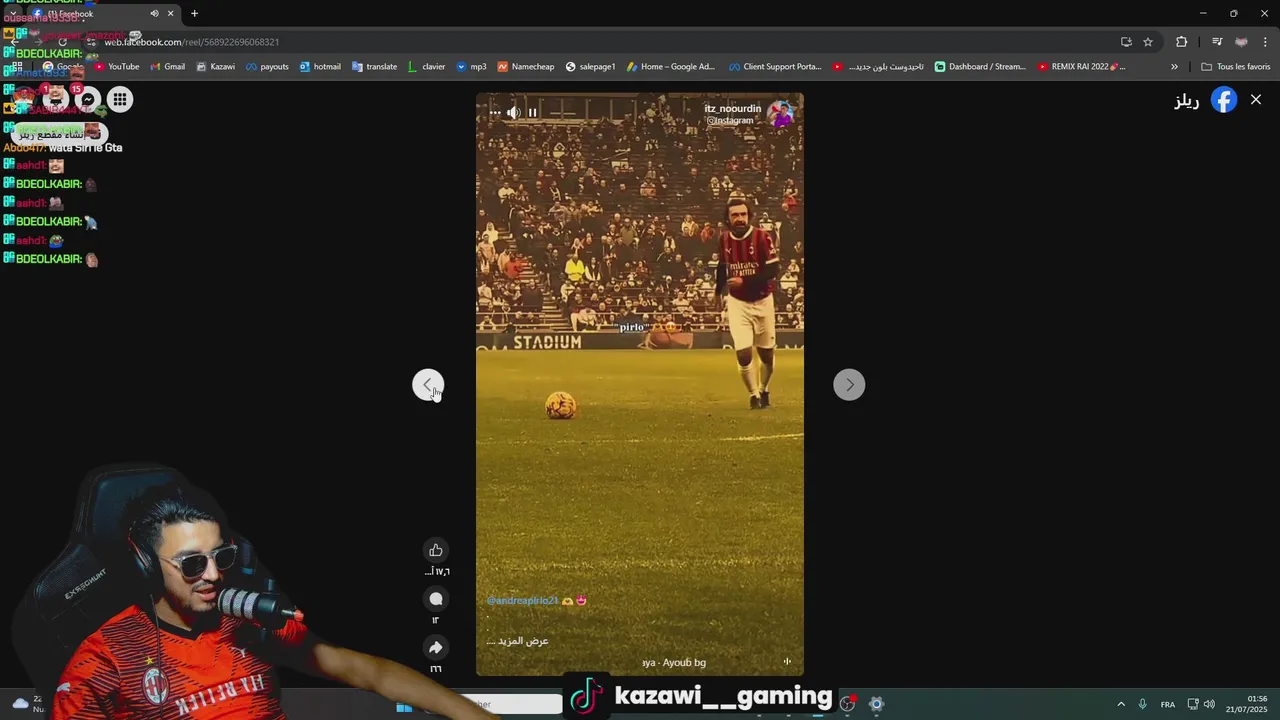Open the payouts bookmark

coord(267,67)
